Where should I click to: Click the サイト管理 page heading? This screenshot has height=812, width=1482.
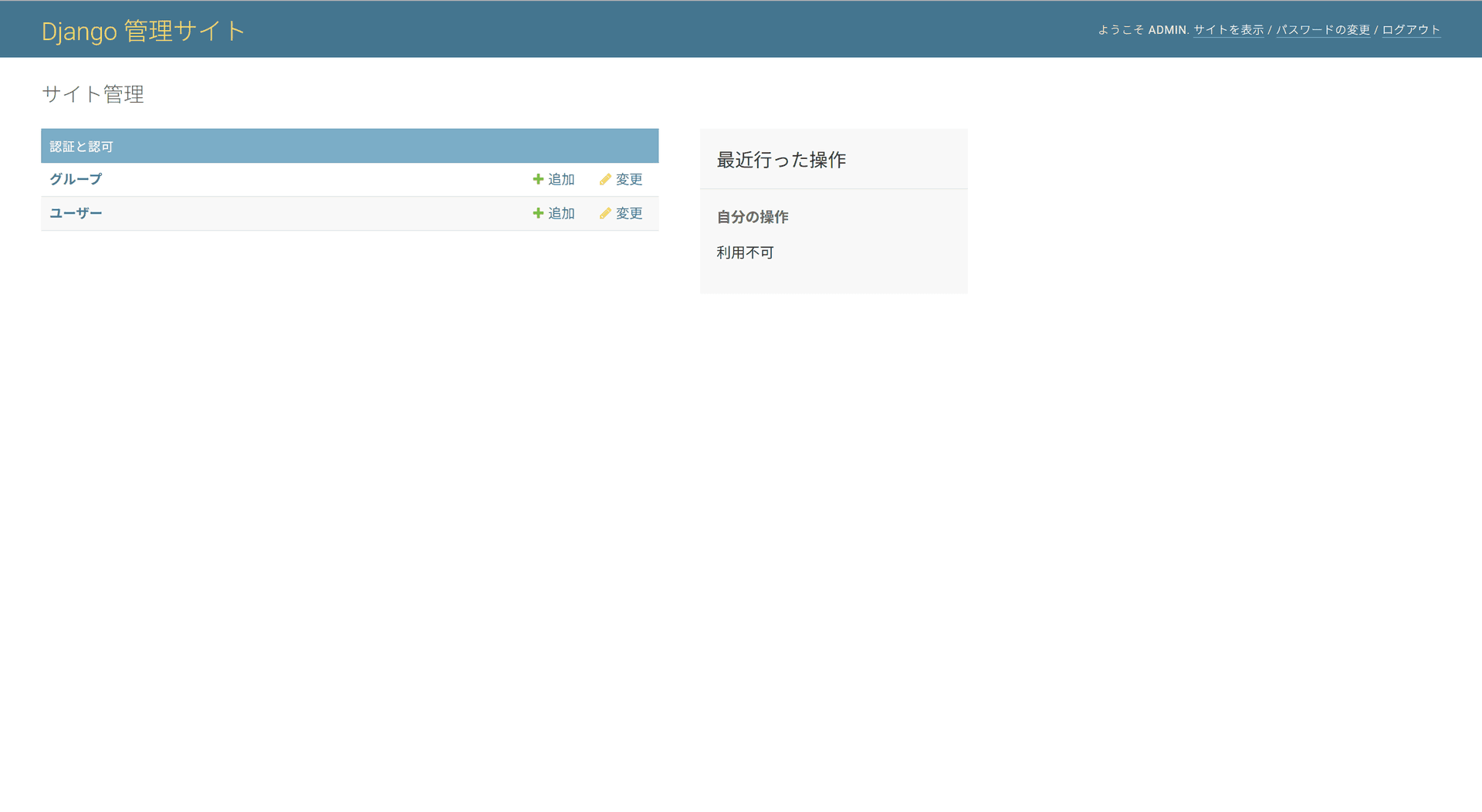pos(93,94)
